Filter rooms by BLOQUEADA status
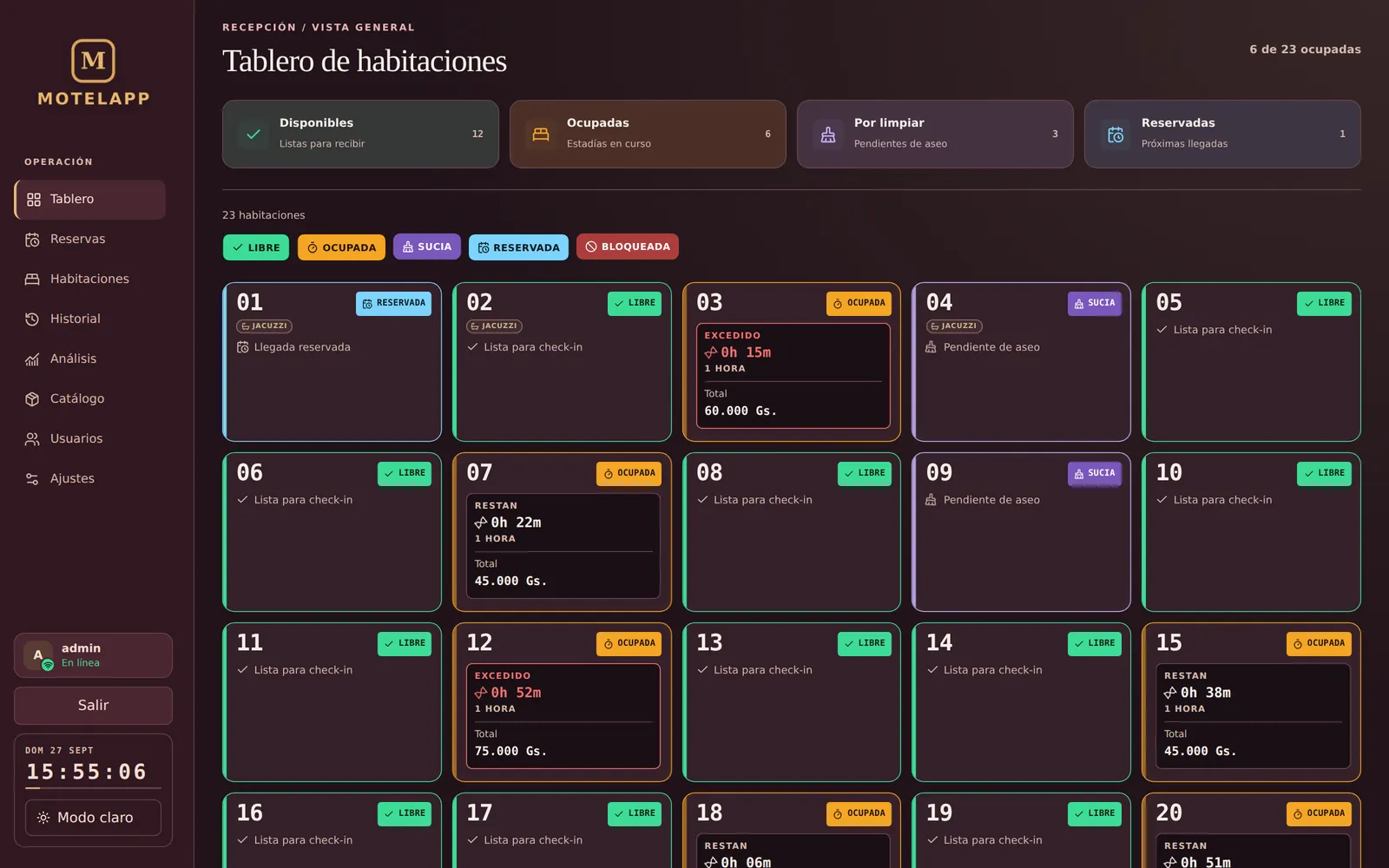 [628, 247]
